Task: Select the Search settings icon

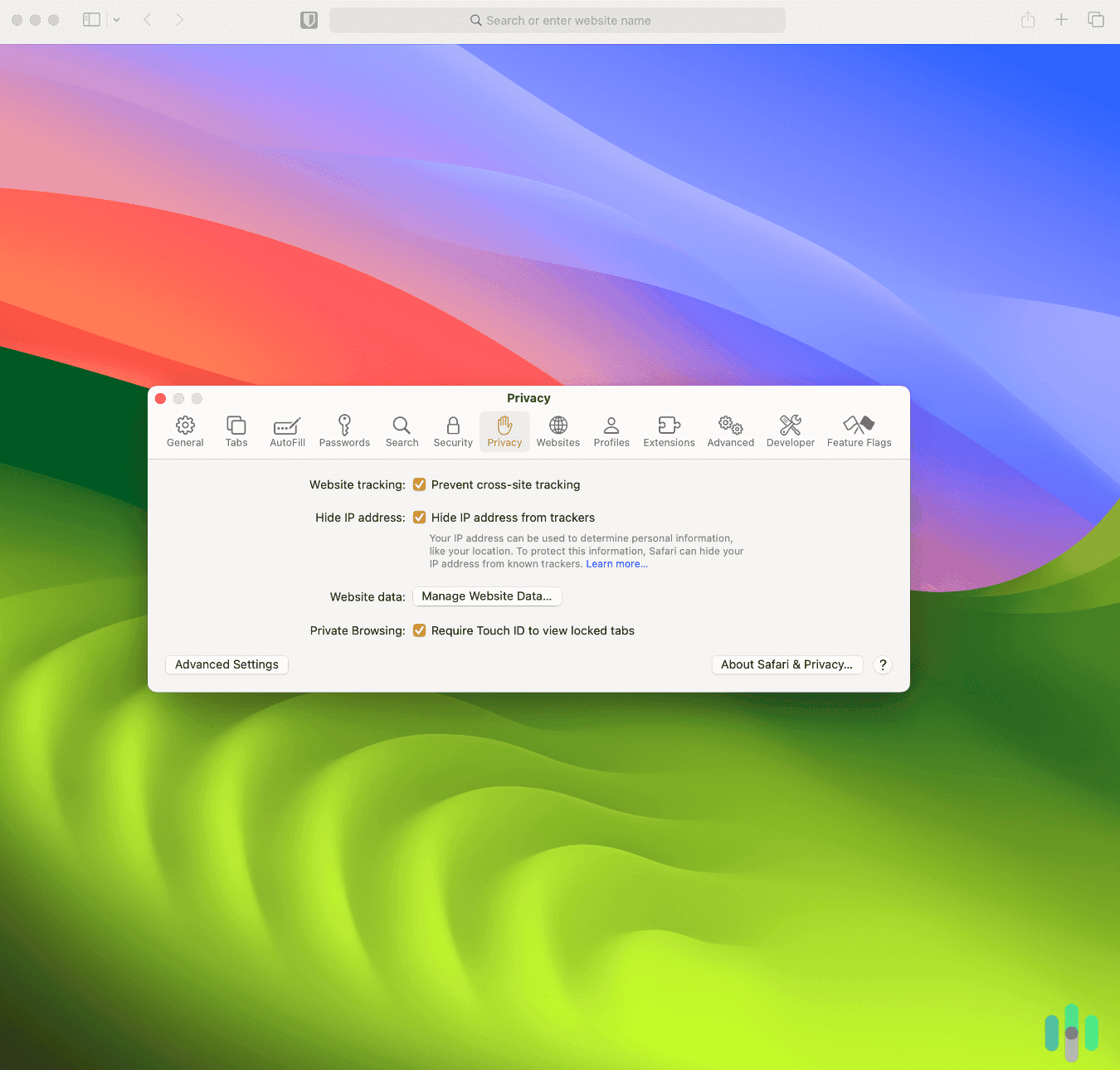Action: 402,430
